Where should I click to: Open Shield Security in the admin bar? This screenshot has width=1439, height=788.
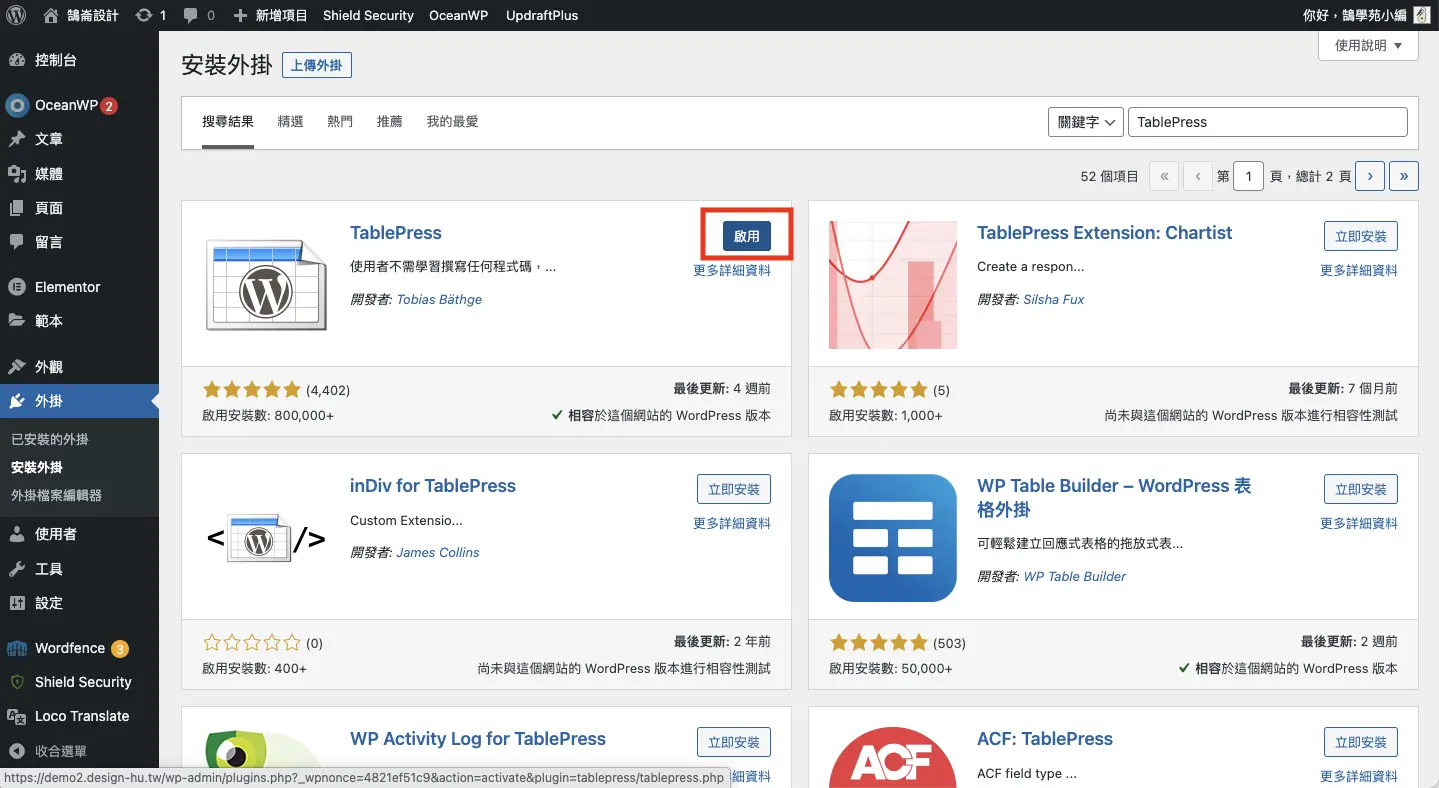tap(368, 15)
